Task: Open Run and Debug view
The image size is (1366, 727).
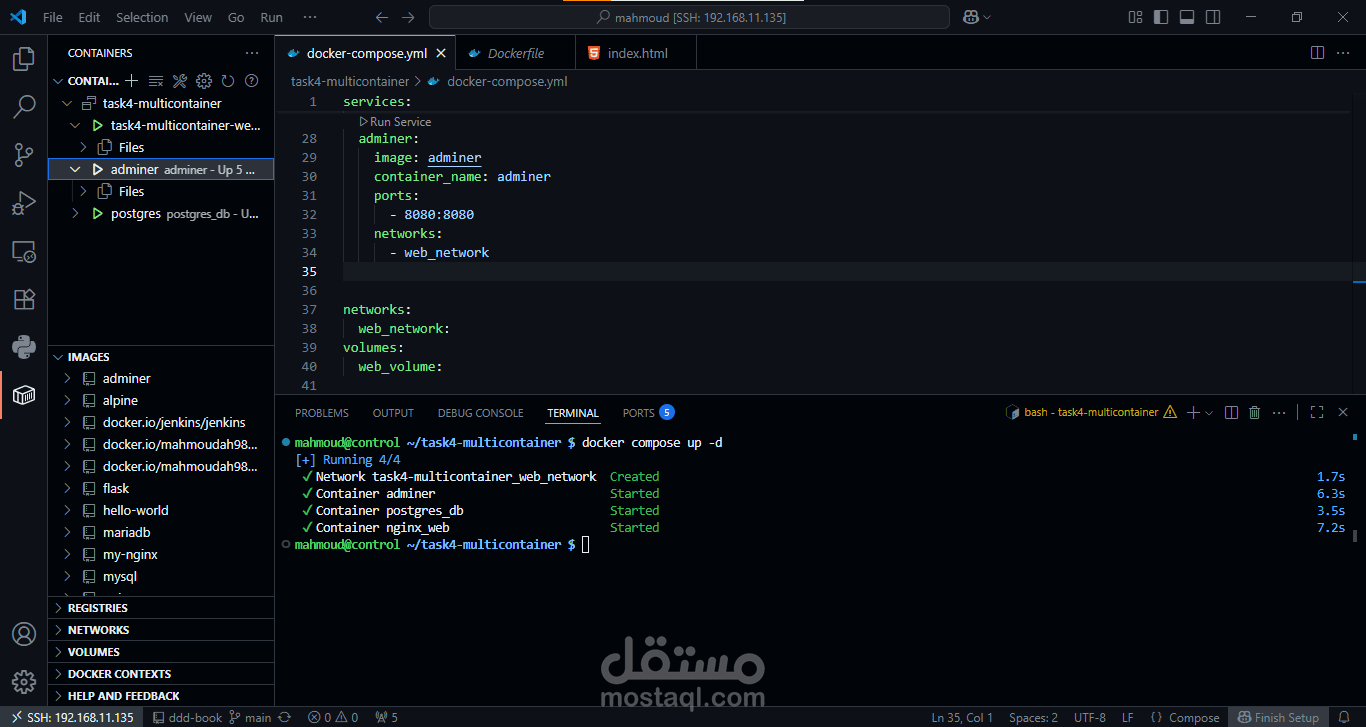Action: 23,203
